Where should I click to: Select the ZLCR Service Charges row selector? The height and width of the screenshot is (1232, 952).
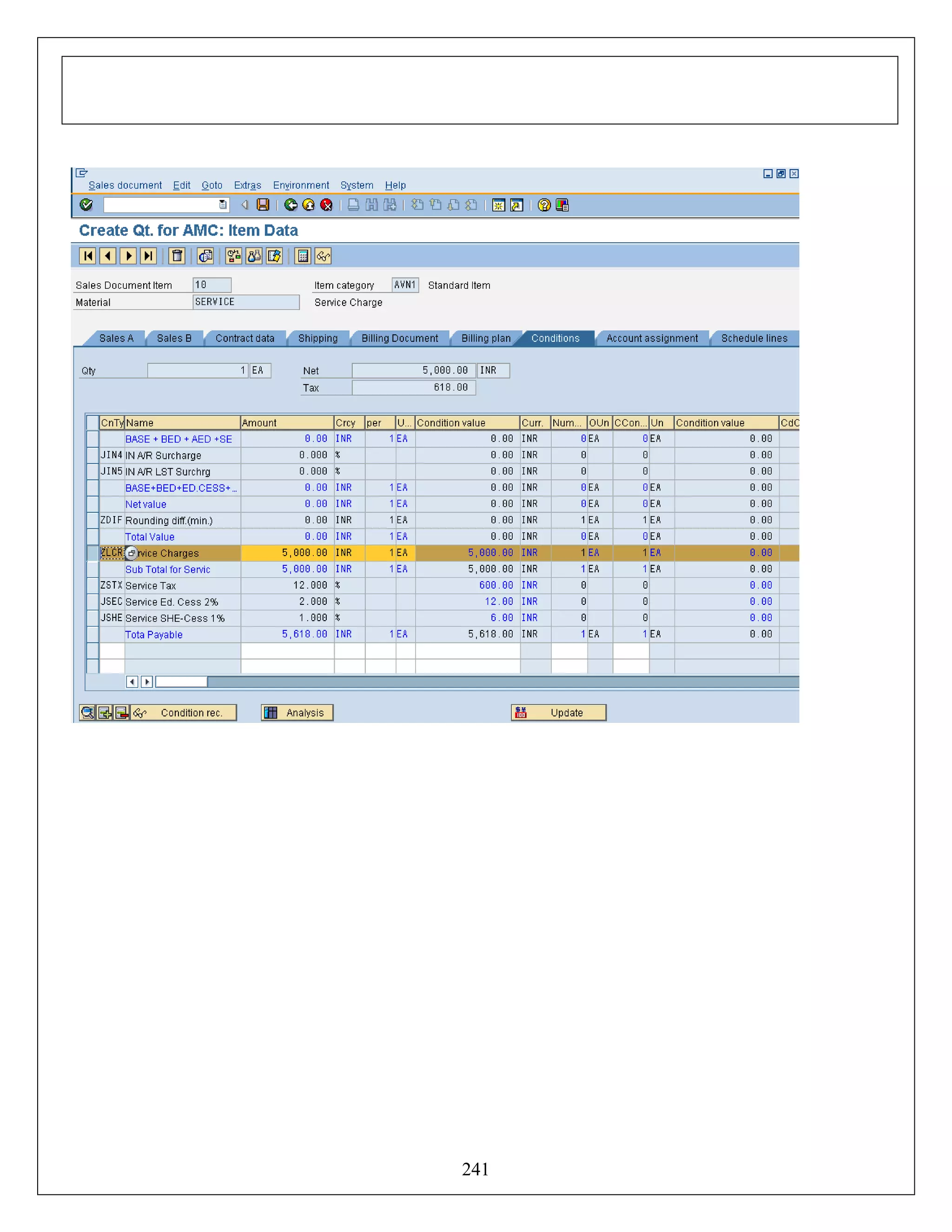click(93, 553)
